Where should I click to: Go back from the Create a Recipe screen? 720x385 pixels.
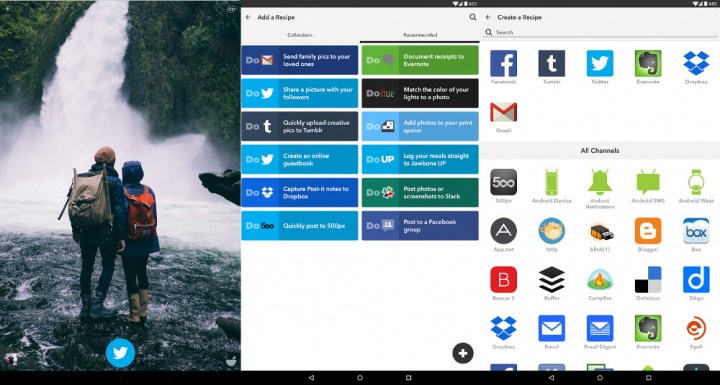click(488, 17)
